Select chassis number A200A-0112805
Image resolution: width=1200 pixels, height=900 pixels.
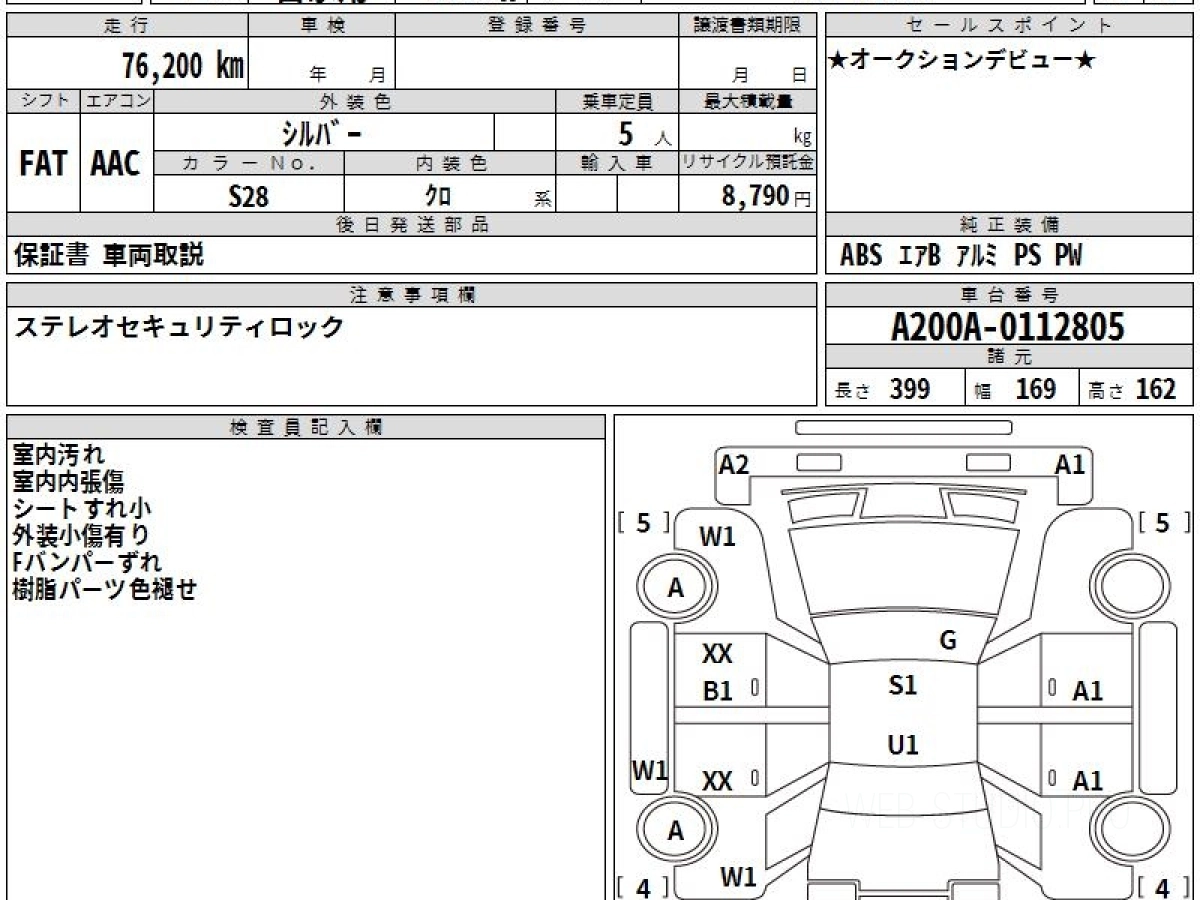pyautogui.click(x=1008, y=327)
